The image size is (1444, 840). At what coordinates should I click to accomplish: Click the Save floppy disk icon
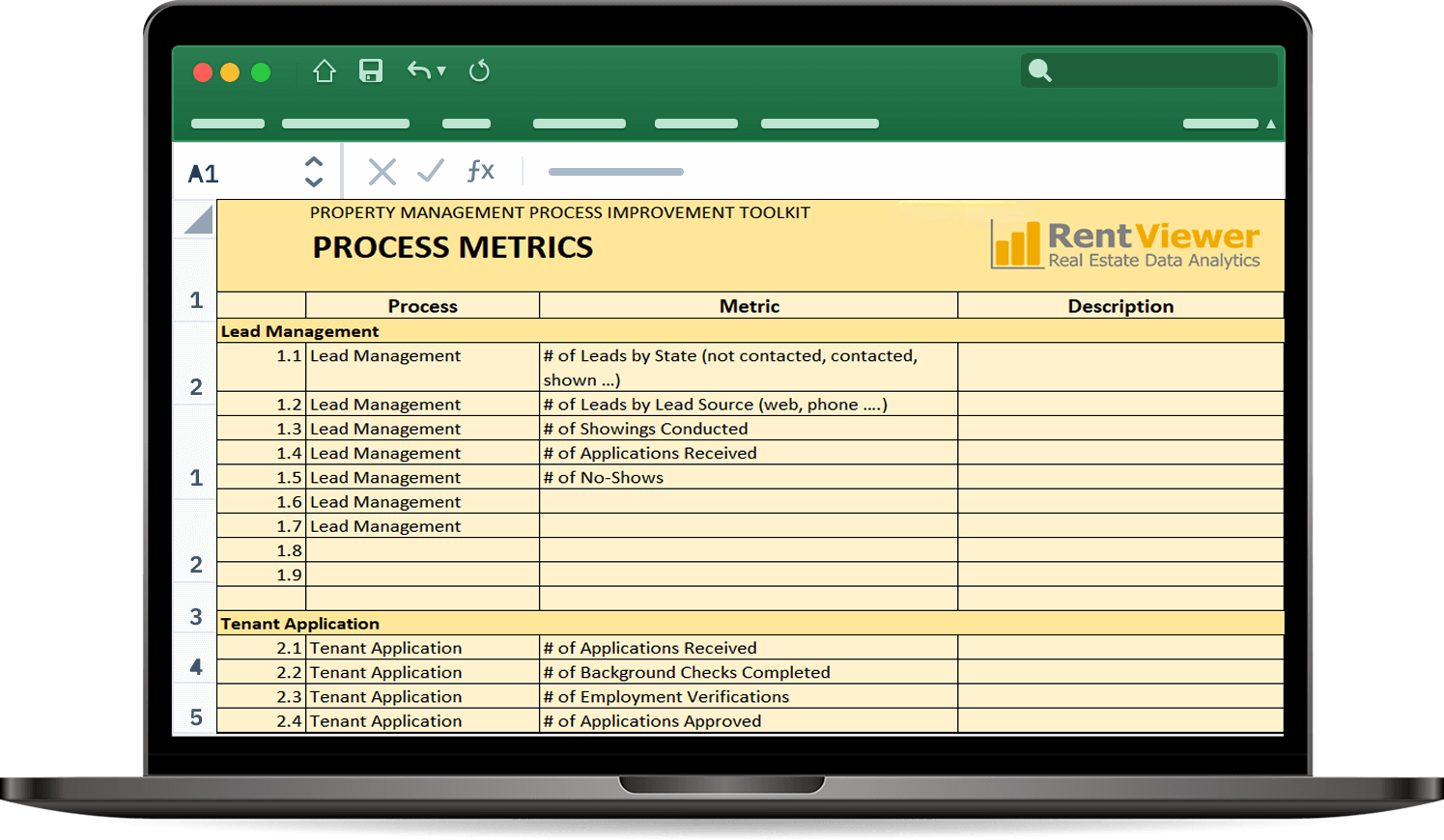coord(371,70)
